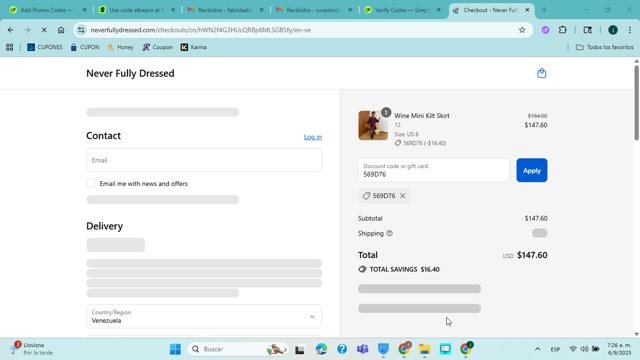Screen dimensions: 640x360
Task: Open Coupon bookmark
Action: (x=158, y=47)
